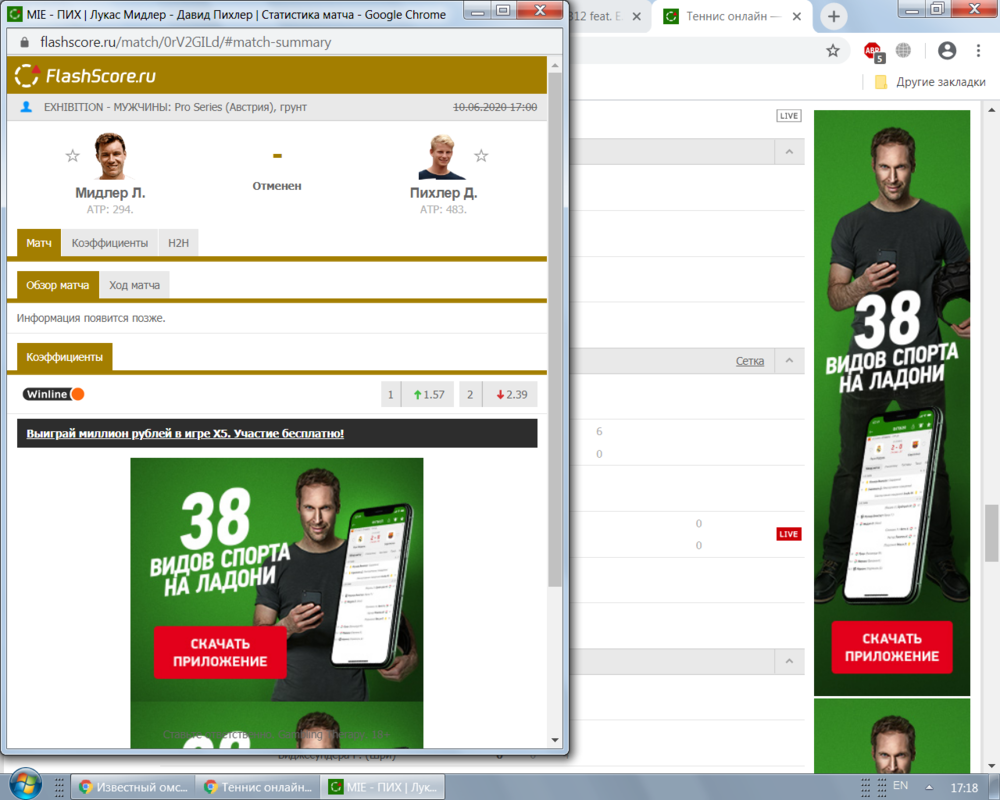Click the popup window's vertical scrollbar thumb
Image resolution: width=1000 pixels, height=800 pixels.
click(x=555, y=330)
